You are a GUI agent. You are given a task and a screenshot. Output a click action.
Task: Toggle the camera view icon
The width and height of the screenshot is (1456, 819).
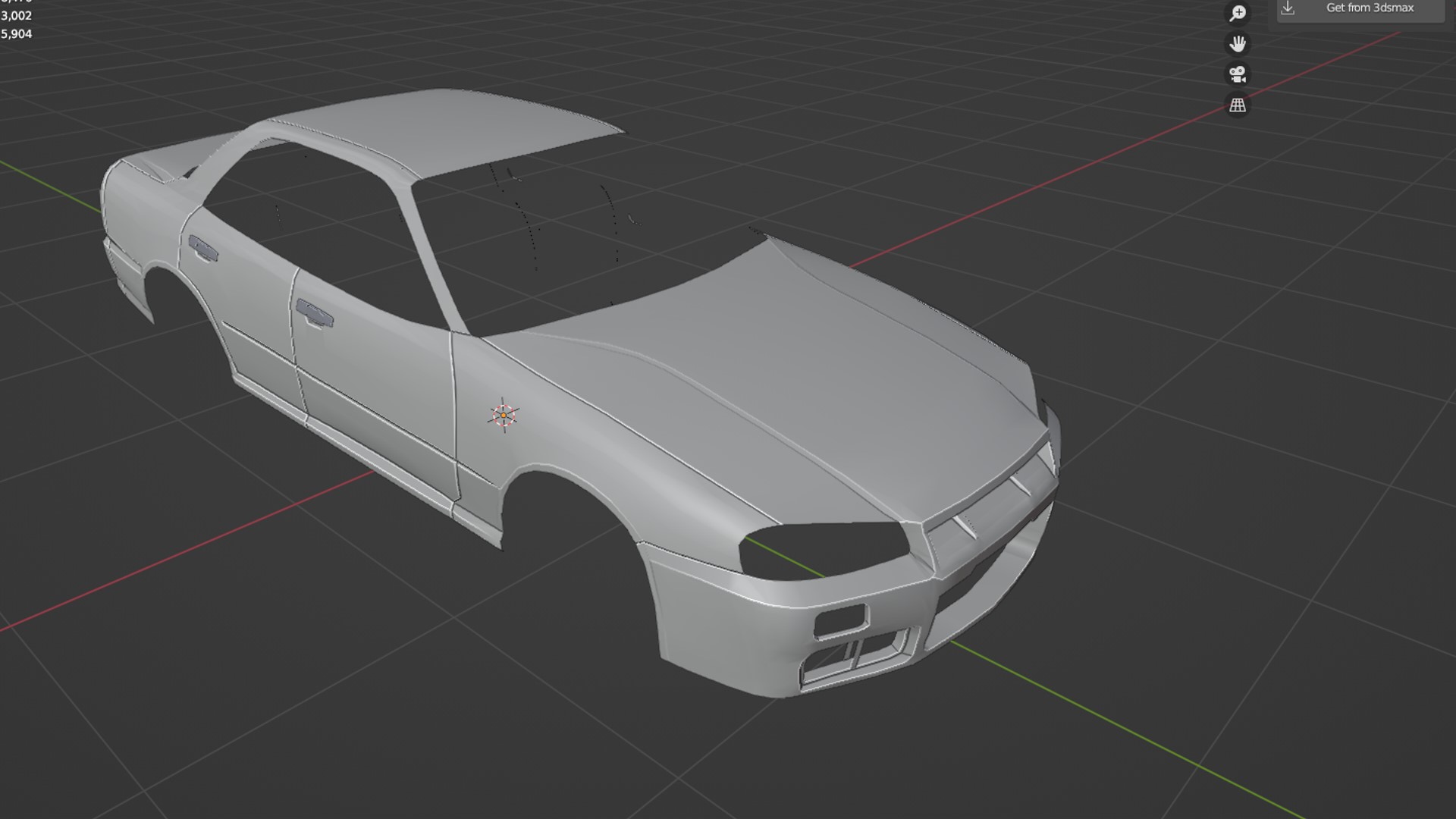click(1238, 74)
